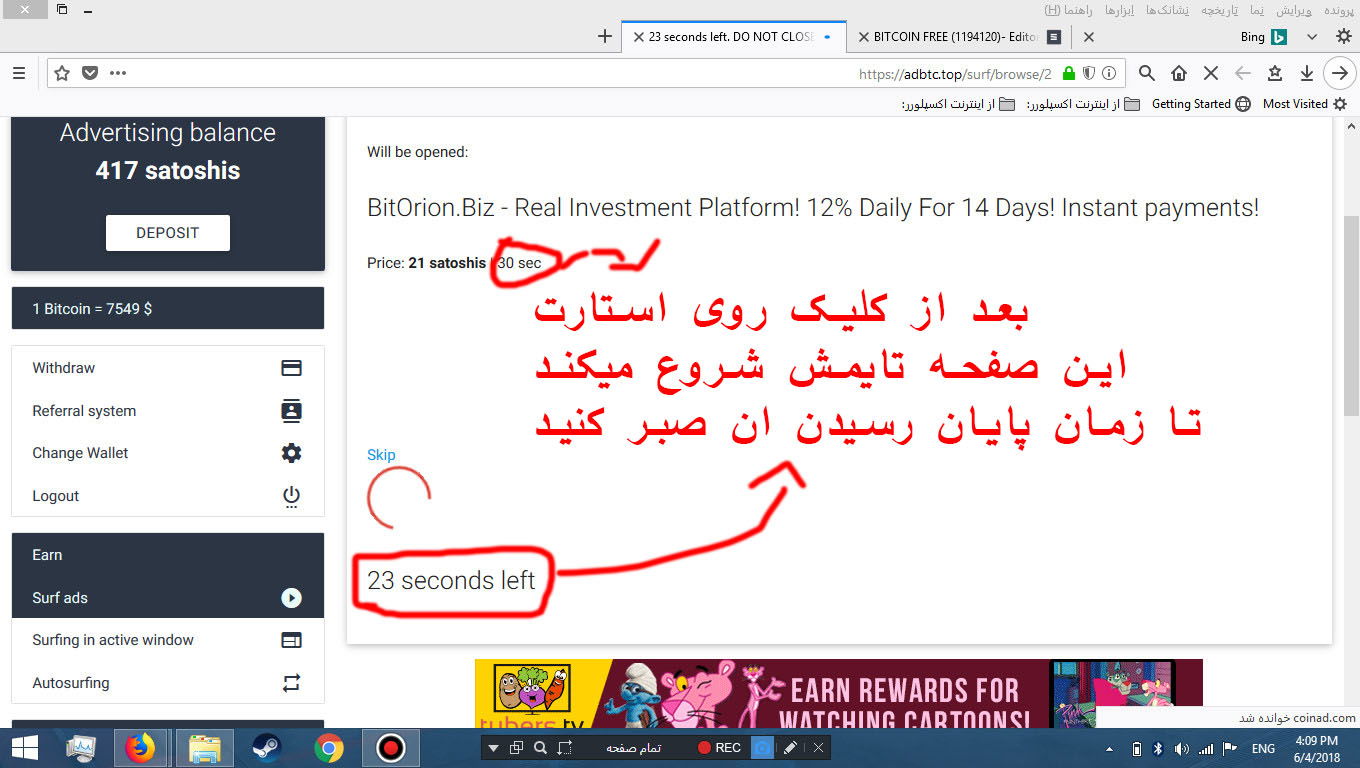Click the Bing search engine logo
Image resolution: width=1360 pixels, height=768 pixels.
1278,37
